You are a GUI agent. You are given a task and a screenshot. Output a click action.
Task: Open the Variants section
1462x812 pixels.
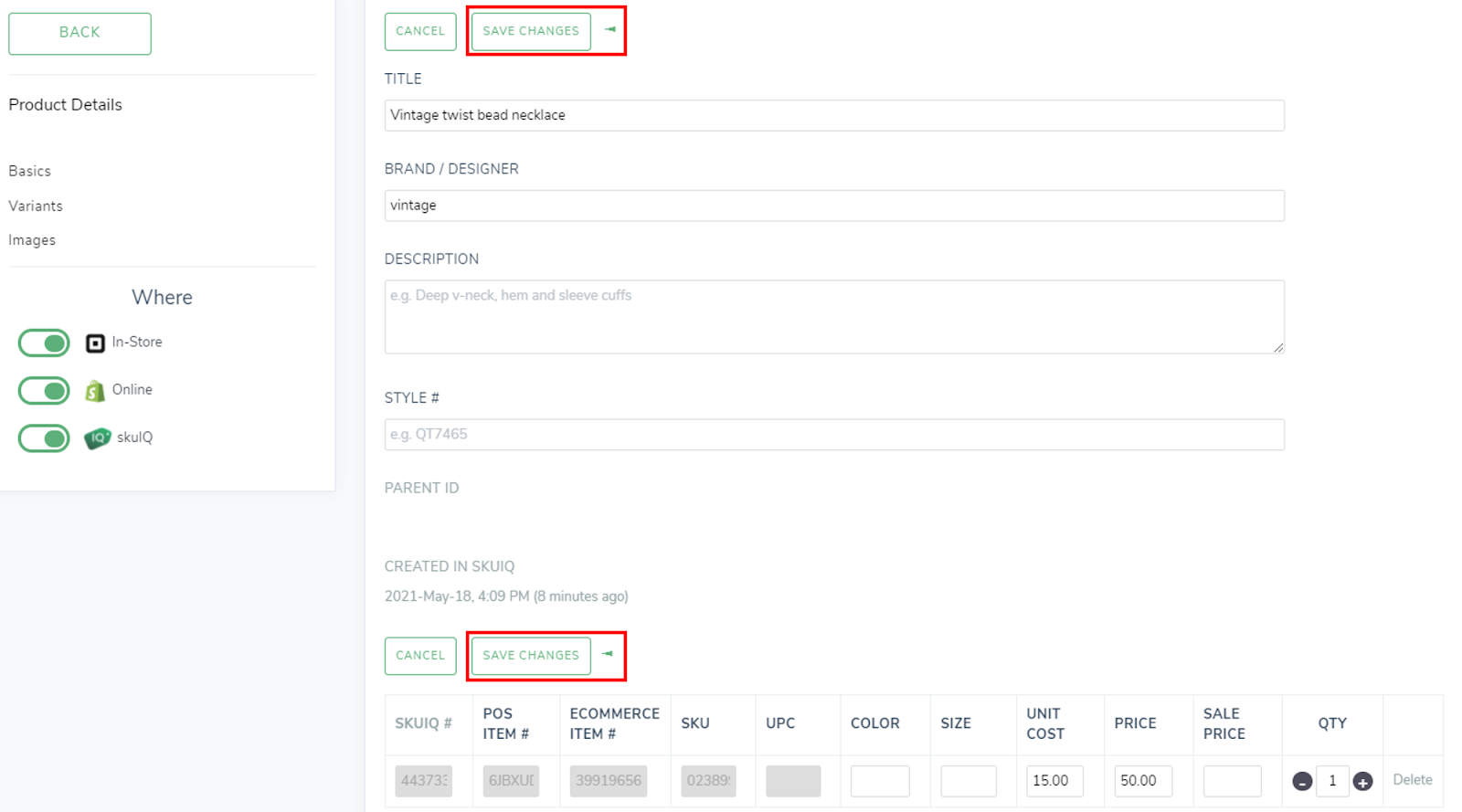[36, 206]
